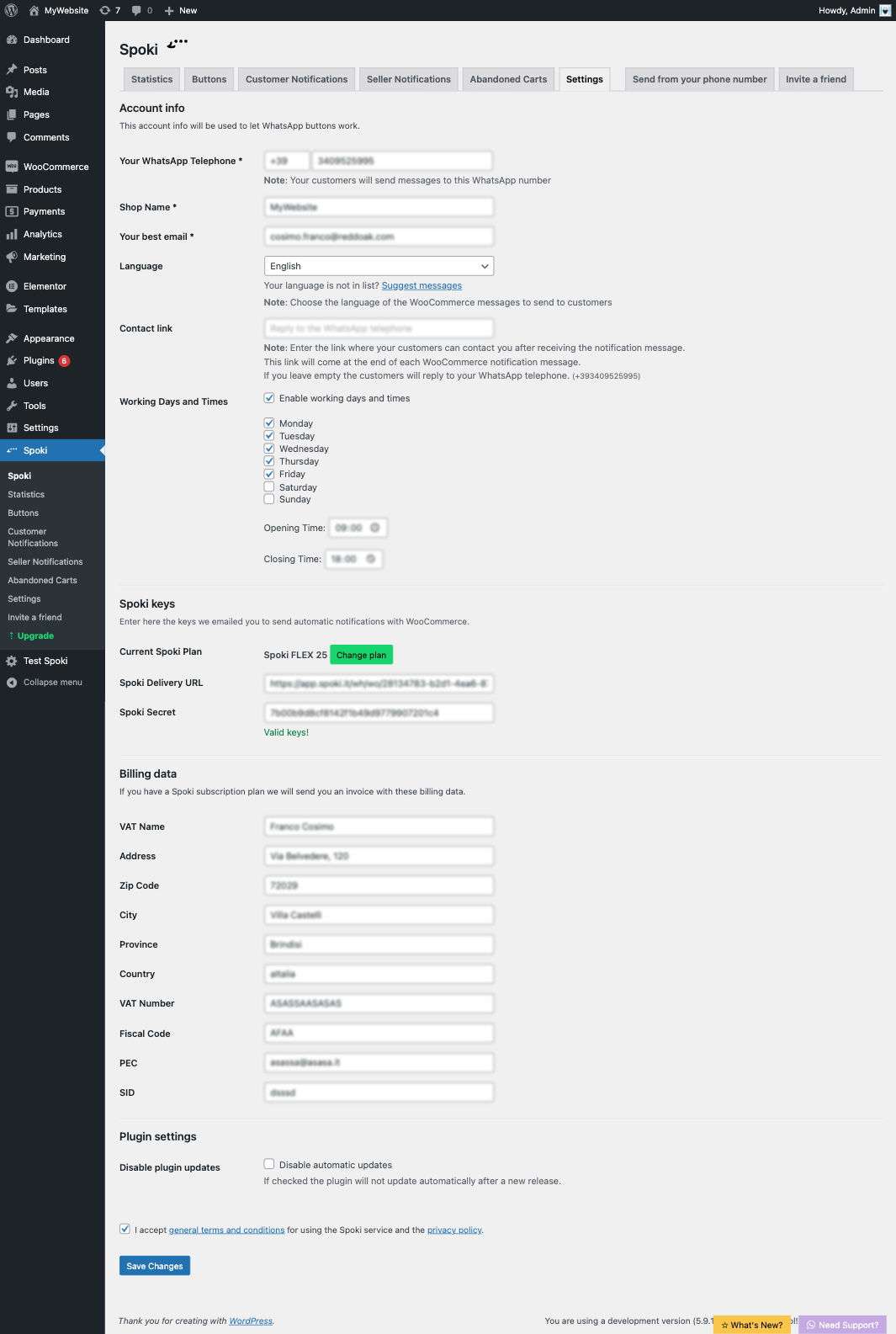Viewport: 896px width, 1334px height.
Task: Click the Collapse menu arrow icon
Action: pyautogui.click(x=12, y=683)
